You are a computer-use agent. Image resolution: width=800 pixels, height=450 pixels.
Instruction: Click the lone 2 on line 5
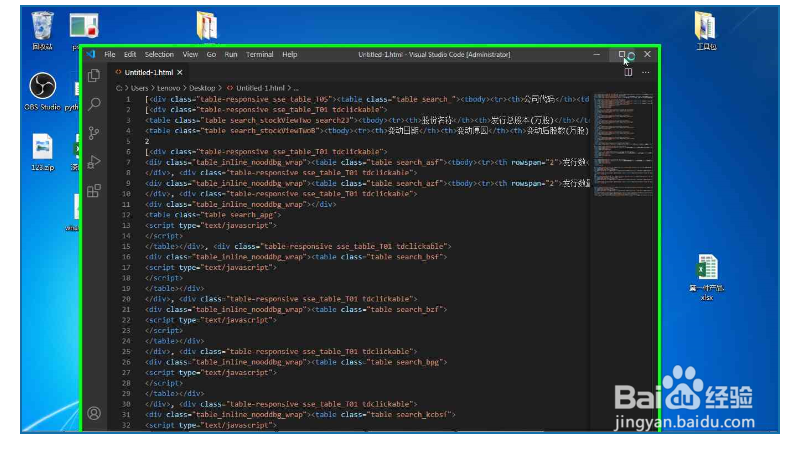(x=147, y=141)
